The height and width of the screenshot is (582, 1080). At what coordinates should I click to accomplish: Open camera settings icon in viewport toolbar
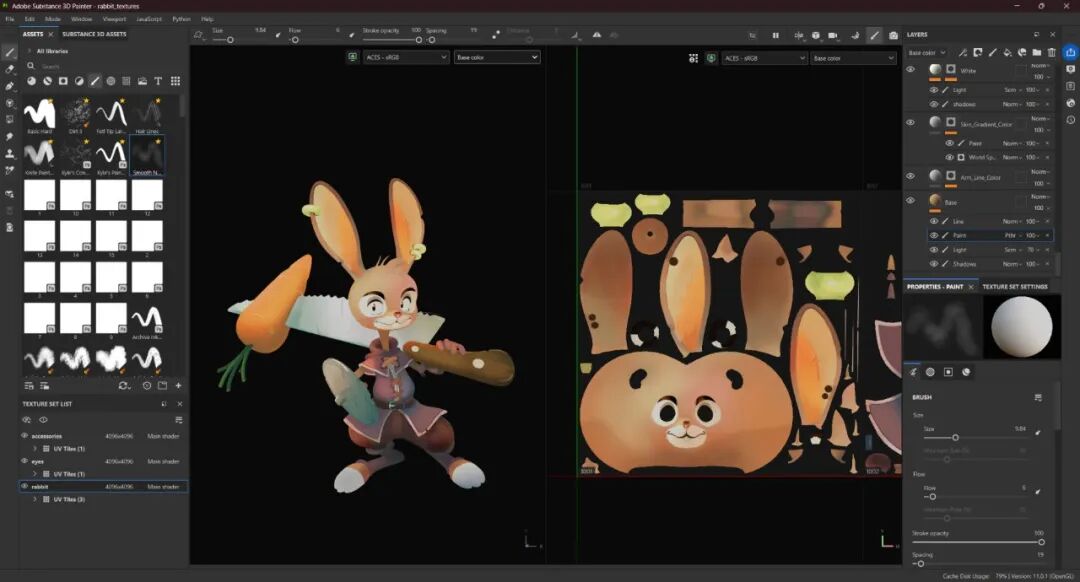tap(833, 35)
